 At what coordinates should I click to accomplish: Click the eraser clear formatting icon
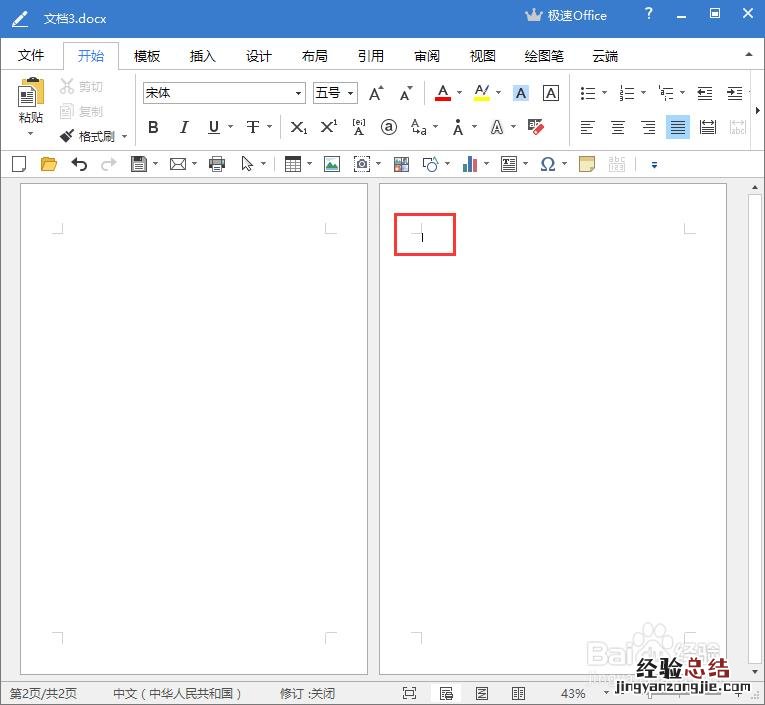tap(536, 127)
